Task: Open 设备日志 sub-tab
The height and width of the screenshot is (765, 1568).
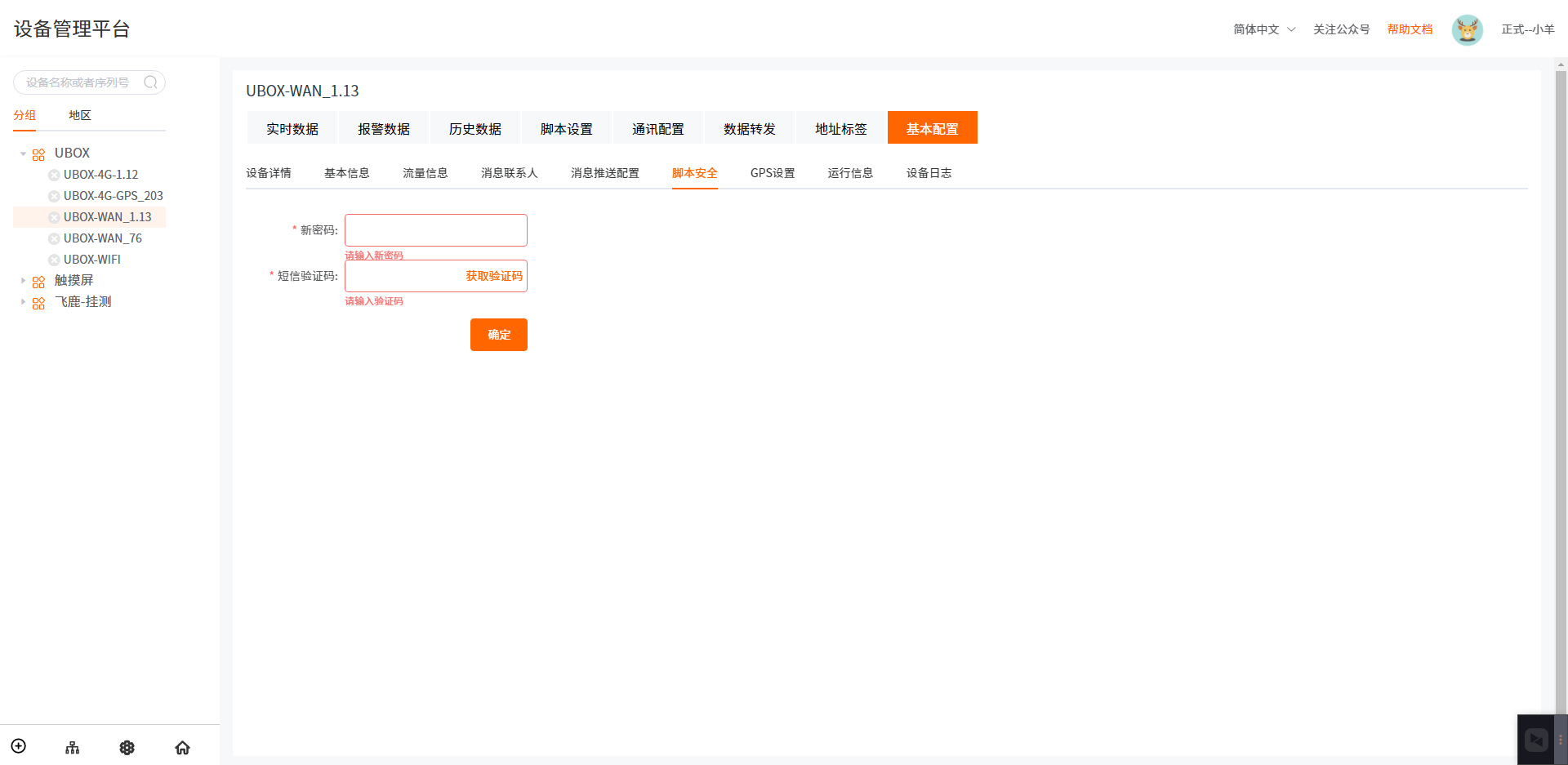Action: pos(929,173)
